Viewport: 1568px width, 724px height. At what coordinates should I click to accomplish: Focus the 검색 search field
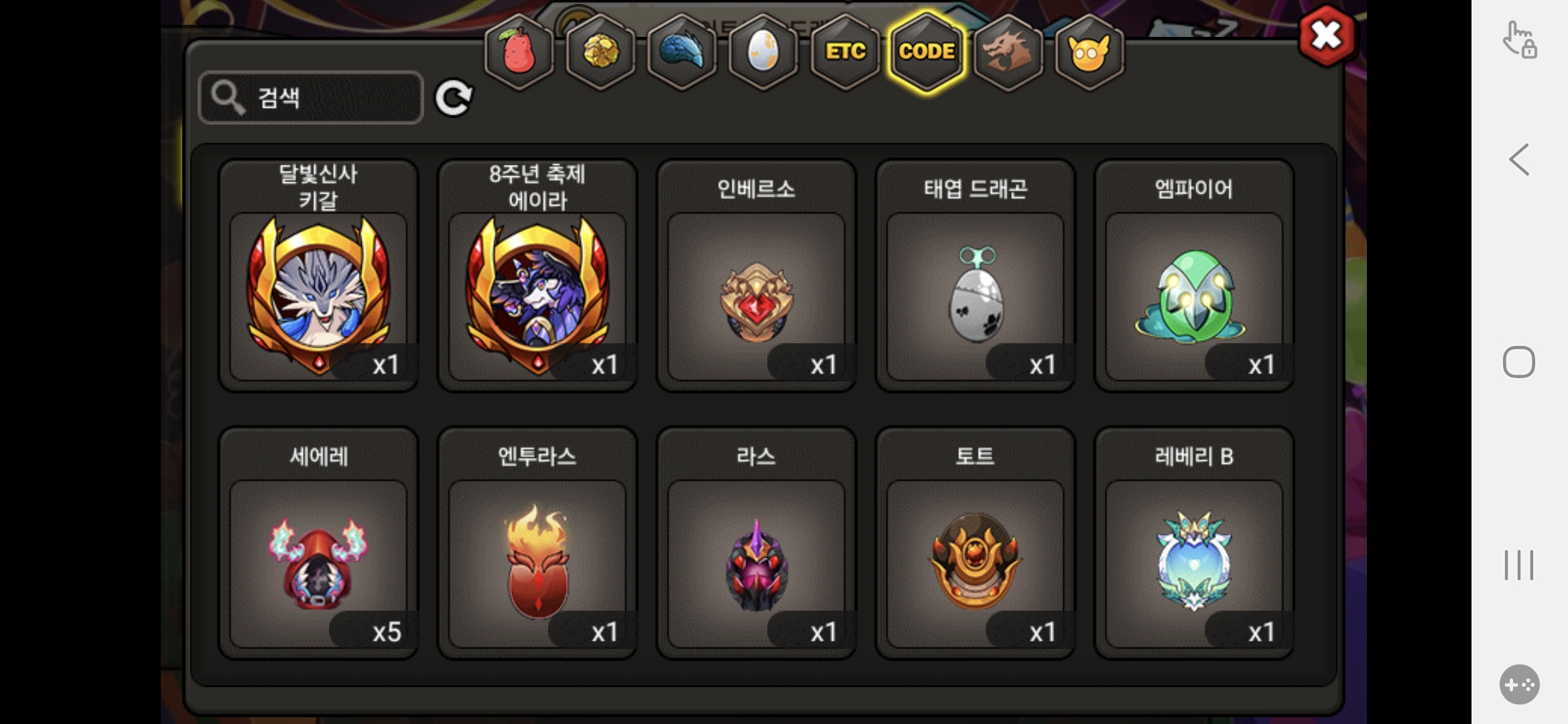point(311,98)
